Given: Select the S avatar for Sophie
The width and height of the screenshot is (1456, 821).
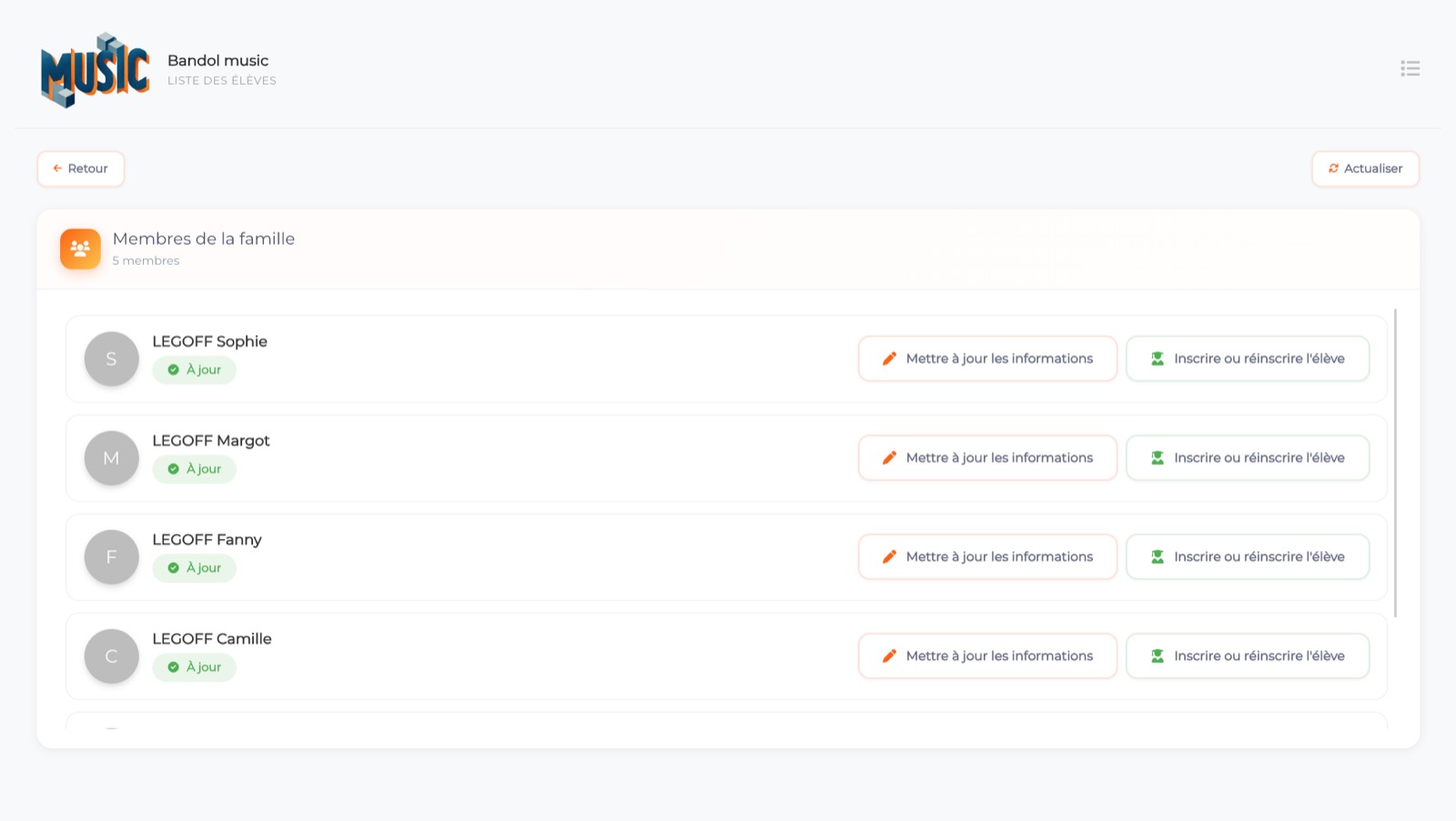Looking at the screenshot, I should click(111, 359).
